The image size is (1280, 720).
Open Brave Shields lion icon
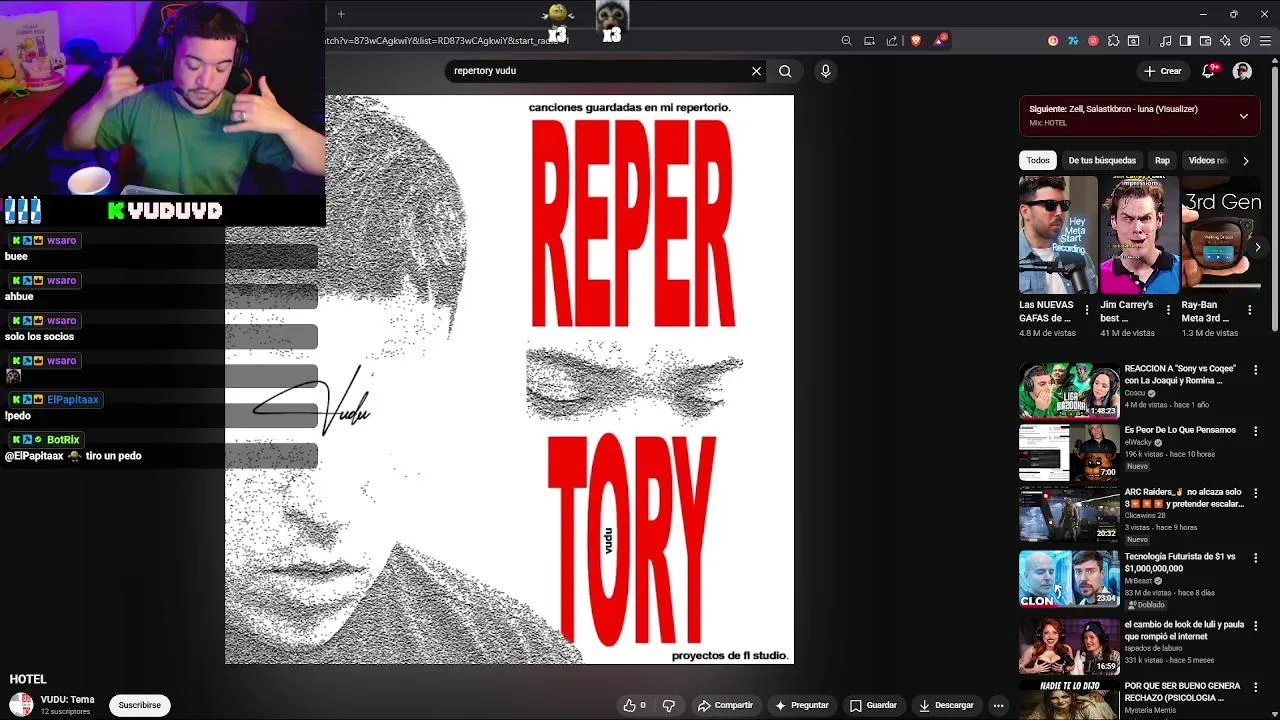[x=916, y=41]
